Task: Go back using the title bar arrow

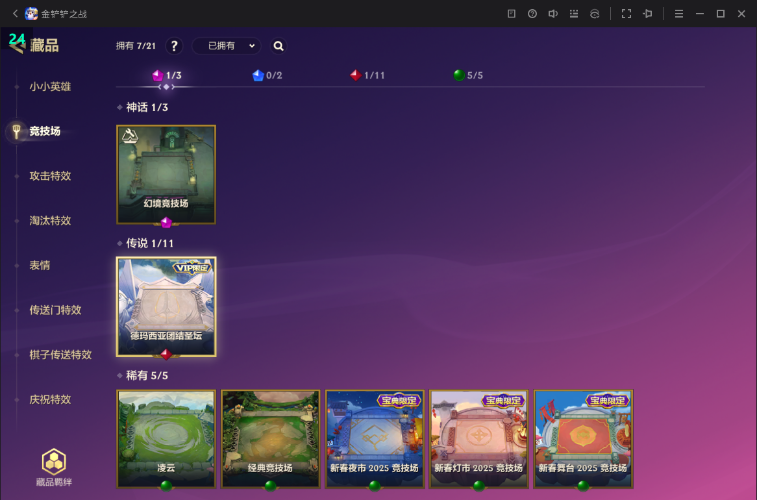Action: (15, 14)
